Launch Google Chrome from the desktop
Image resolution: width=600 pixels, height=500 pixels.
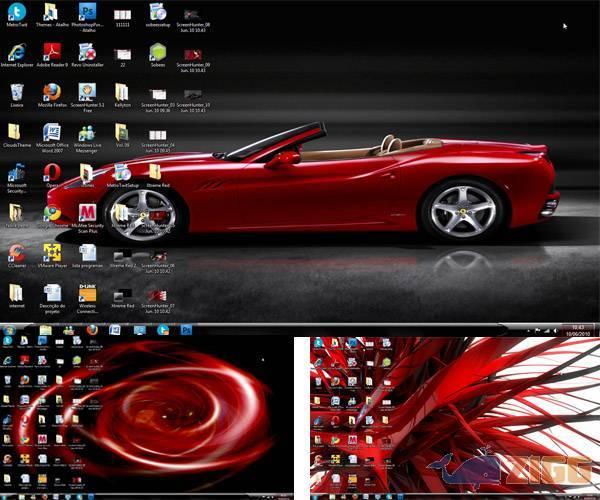coord(52,213)
